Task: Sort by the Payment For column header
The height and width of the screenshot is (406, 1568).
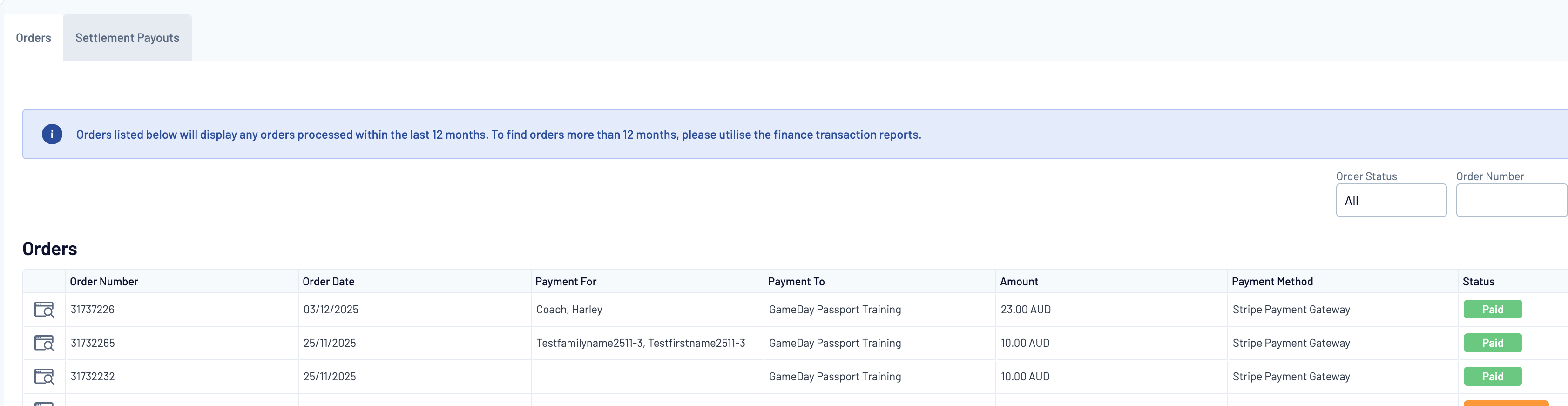Action: (x=566, y=282)
